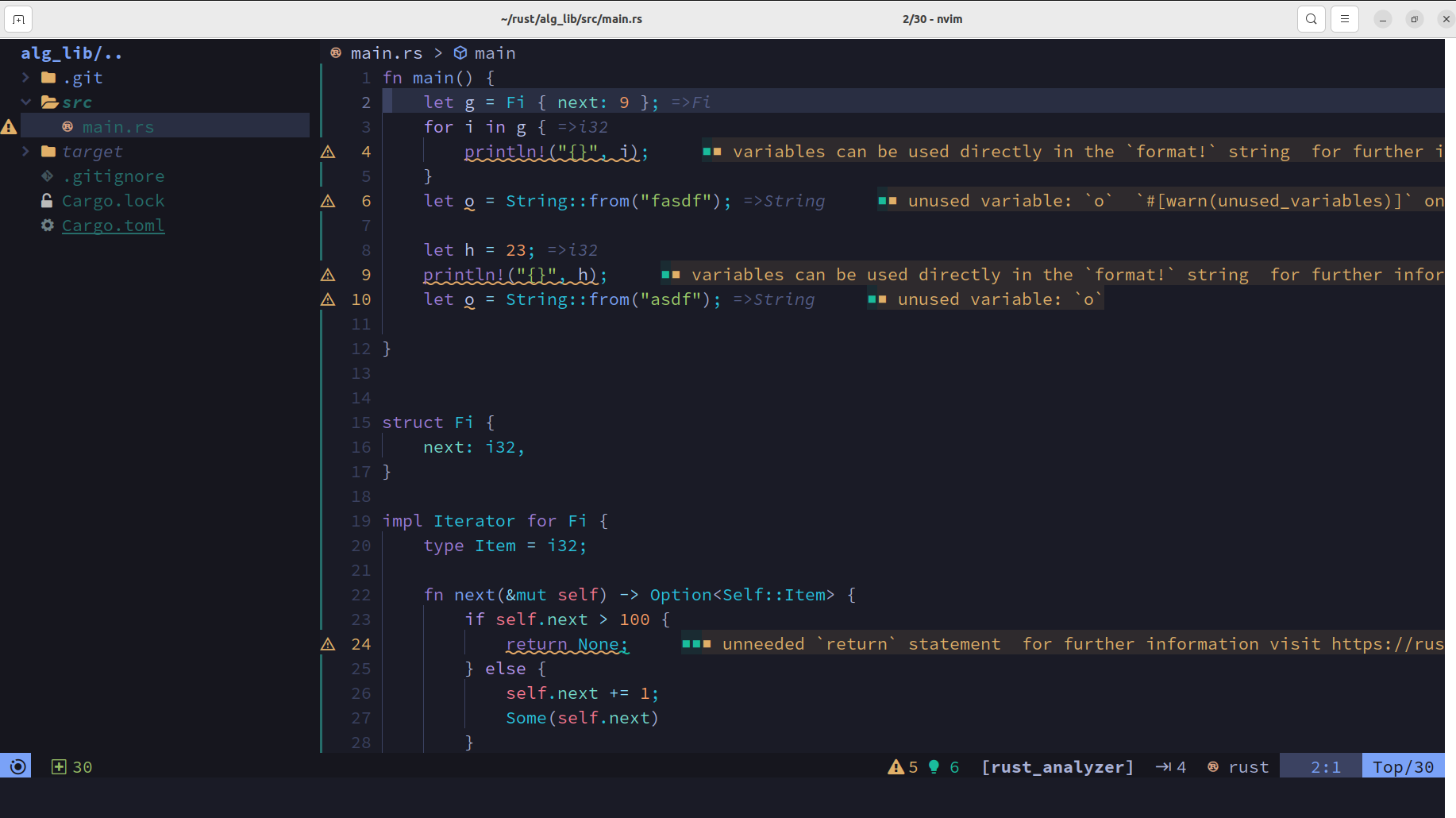Click warning sign on line 9
1456x818 pixels.
tap(328, 275)
